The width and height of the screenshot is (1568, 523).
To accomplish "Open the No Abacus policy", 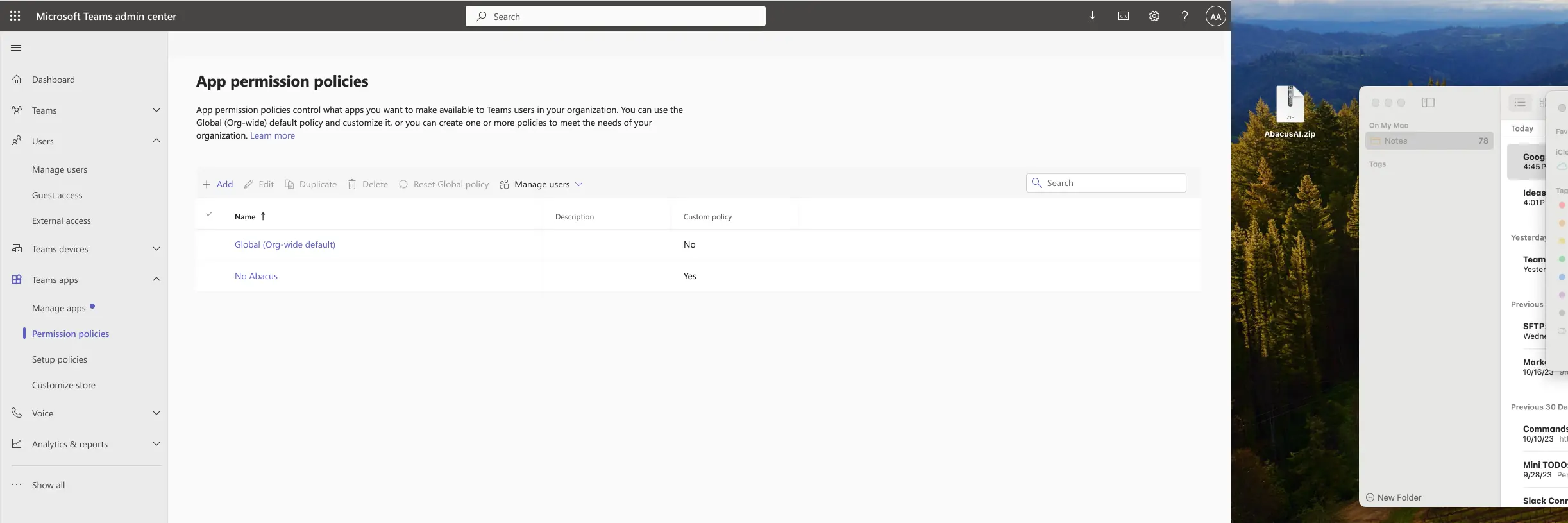I will pos(256,276).
